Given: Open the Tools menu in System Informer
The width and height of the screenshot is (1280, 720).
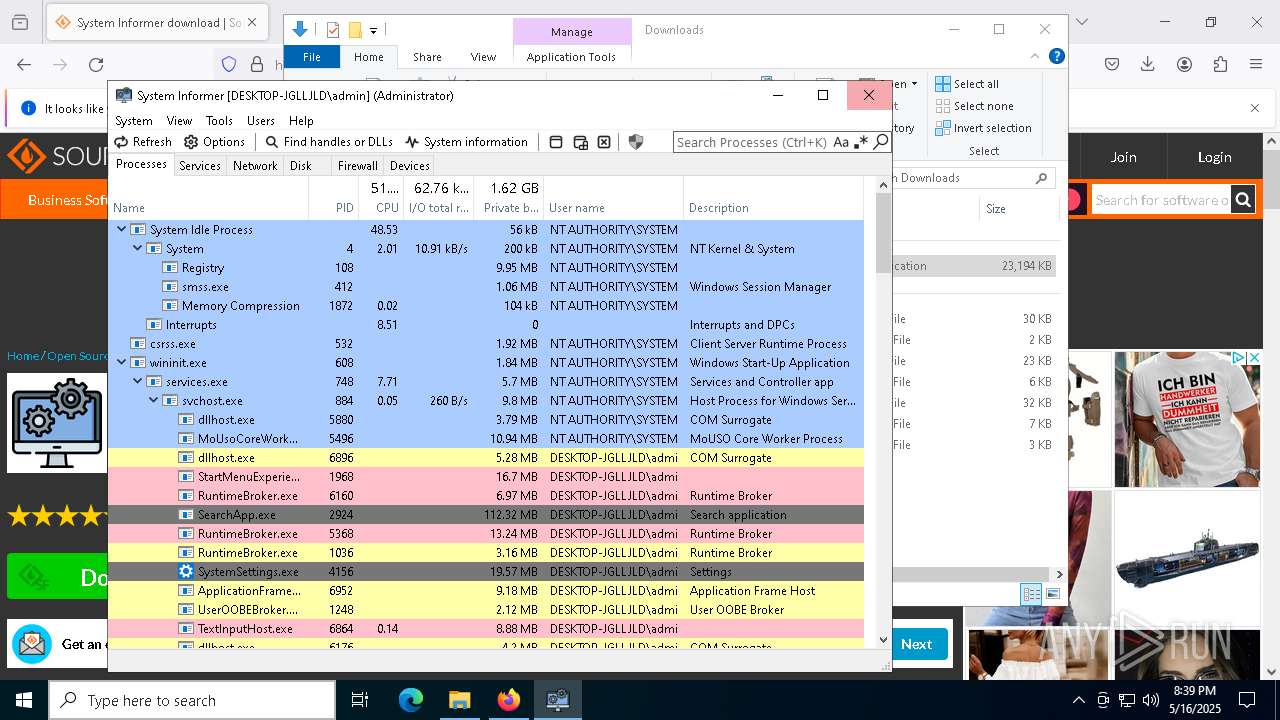Looking at the screenshot, I should tap(219, 120).
